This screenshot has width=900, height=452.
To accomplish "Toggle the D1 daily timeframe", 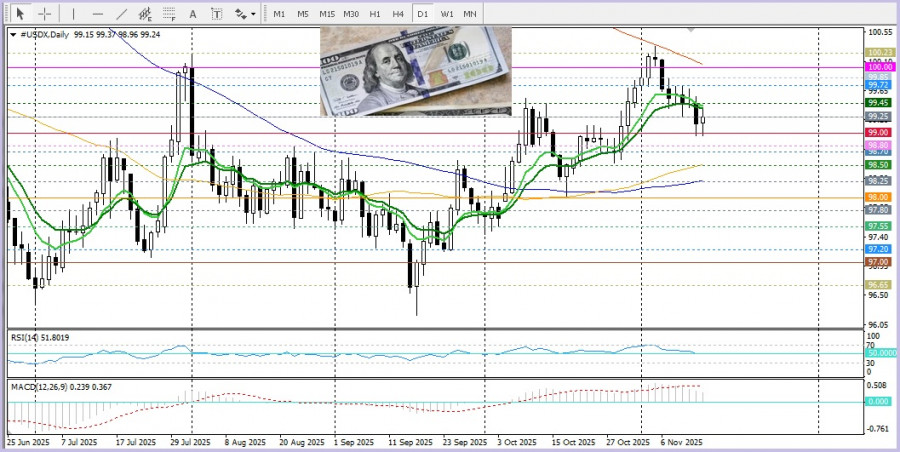I will pyautogui.click(x=422, y=14).
